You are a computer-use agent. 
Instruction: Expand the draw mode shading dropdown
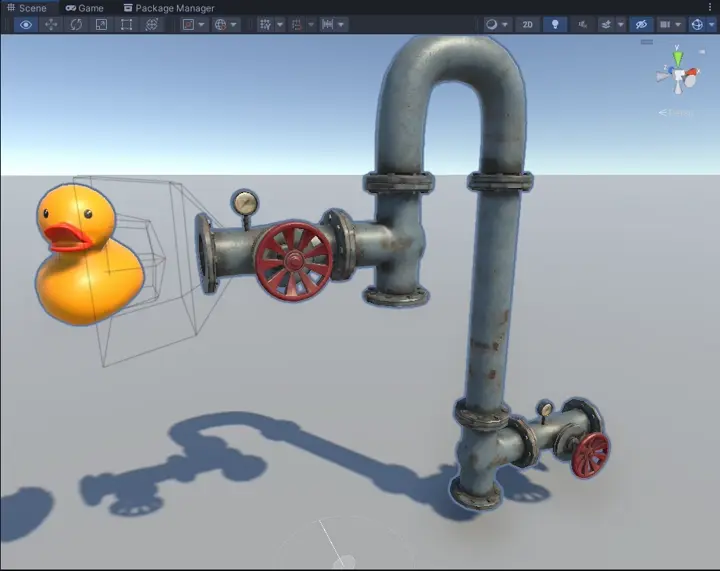(x=505, y=24)
